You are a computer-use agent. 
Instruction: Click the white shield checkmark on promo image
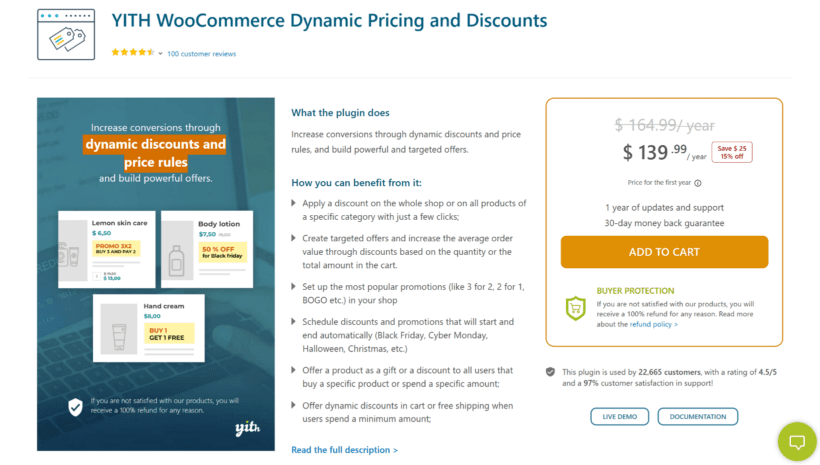pyautogui.click(x=75, y=407)
